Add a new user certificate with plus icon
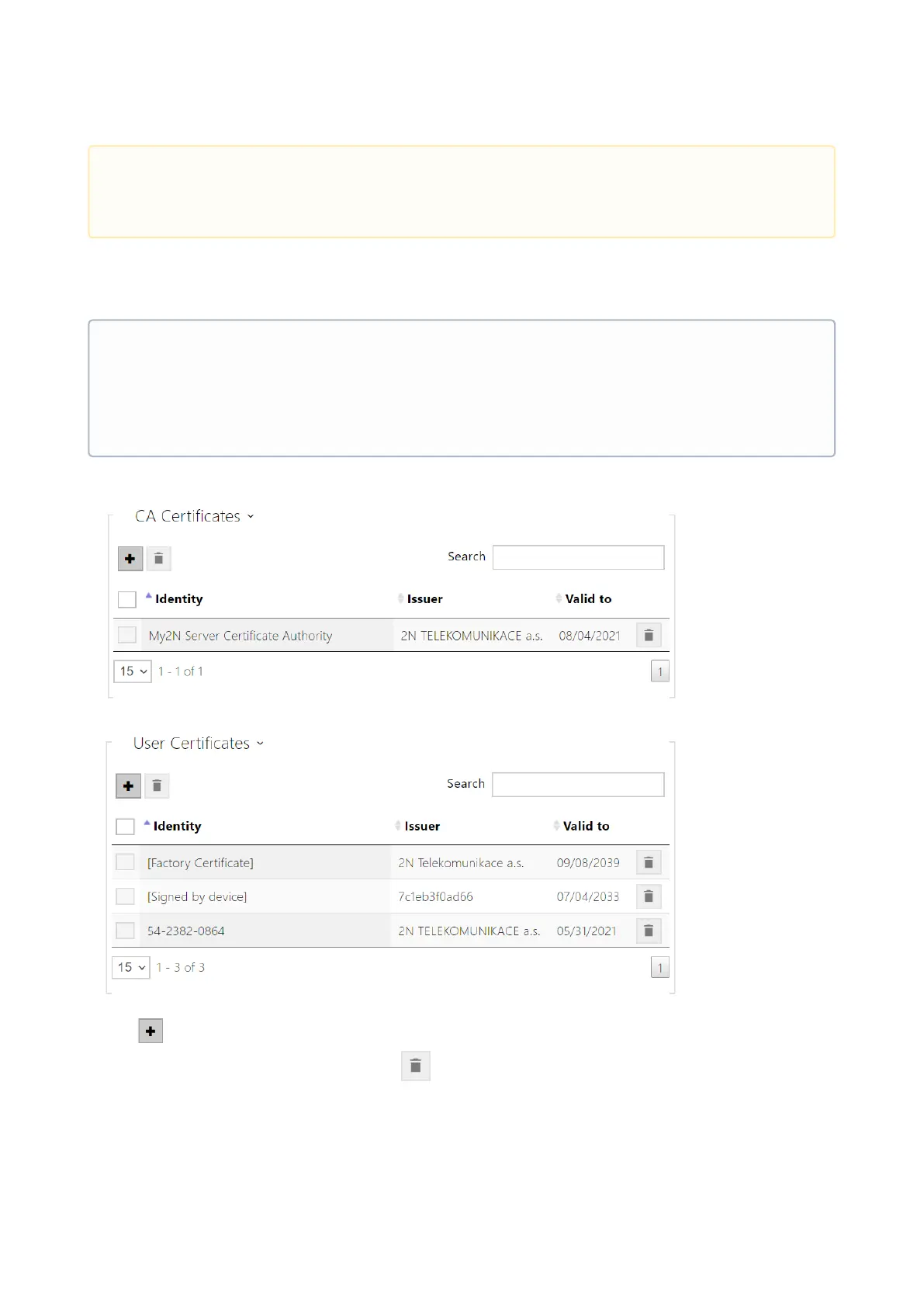Image resolution: width=924 pixels, height=1307 pixels. click(128, 786)
